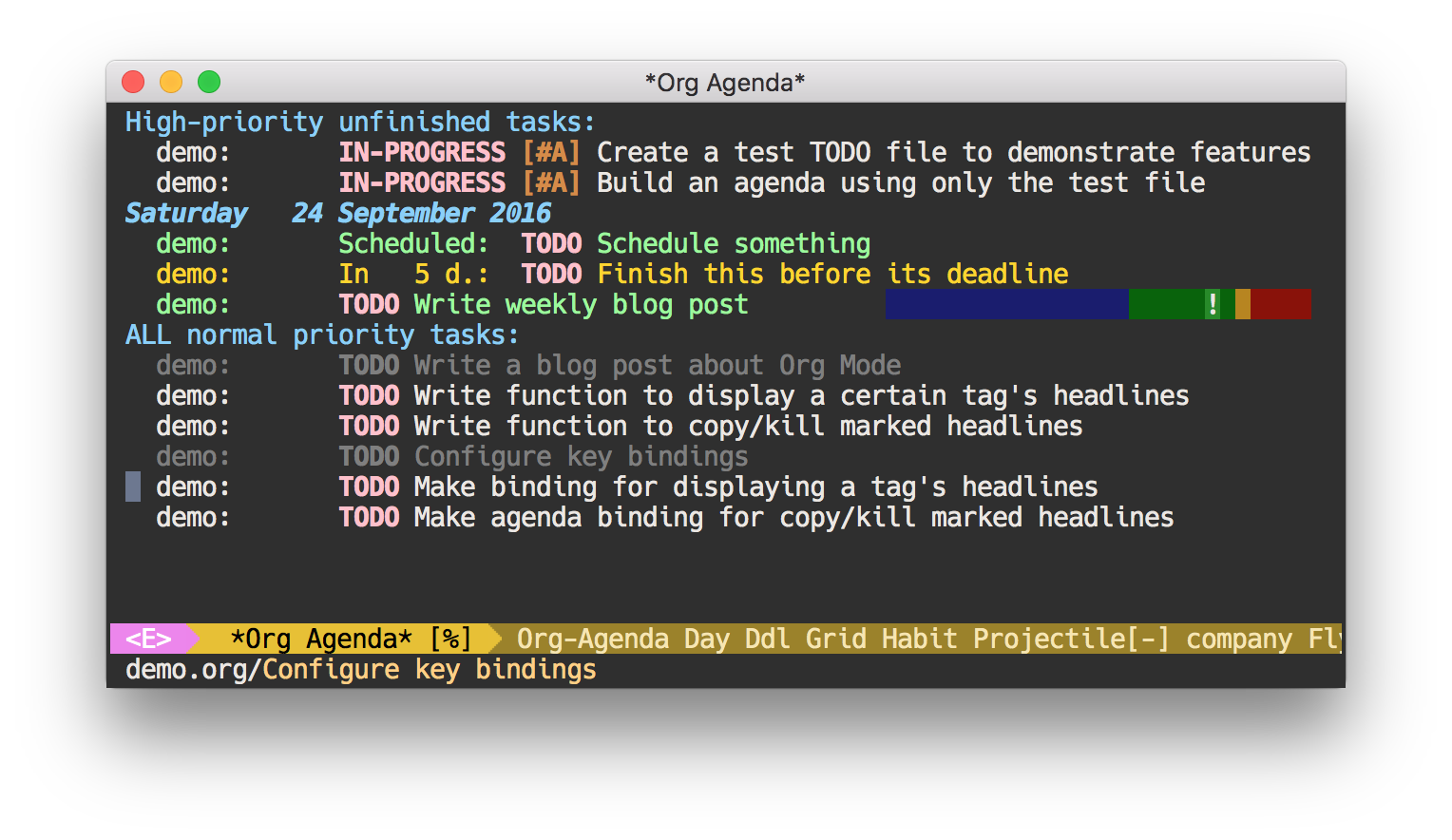Zoom window with green button
Screen dimensions: 1452x840
tap(209, 82)
